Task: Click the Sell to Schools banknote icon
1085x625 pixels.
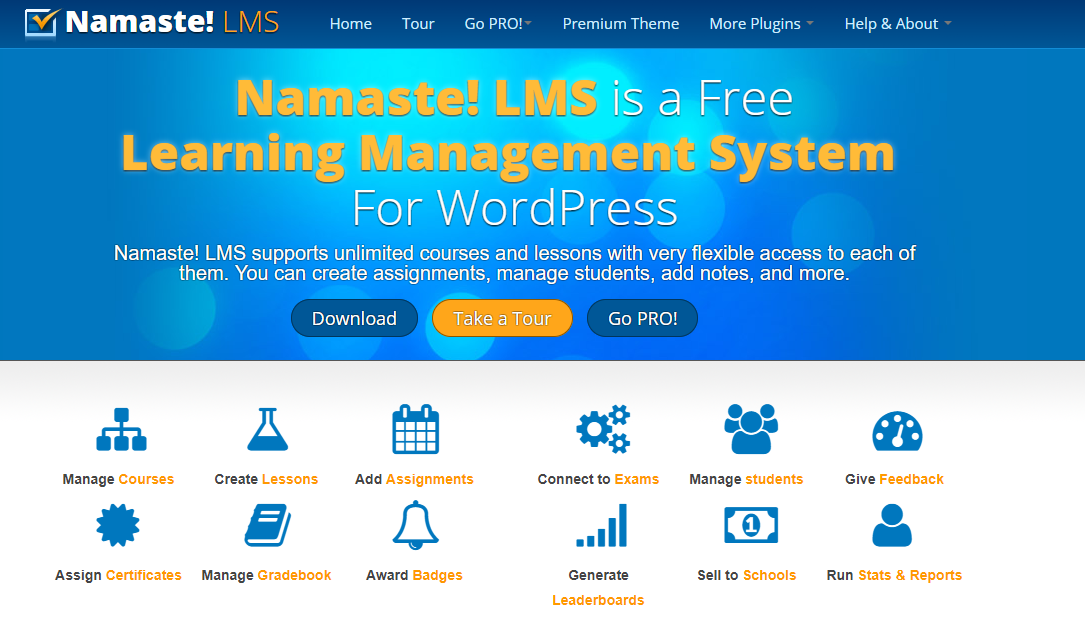Action: [750, 524]
